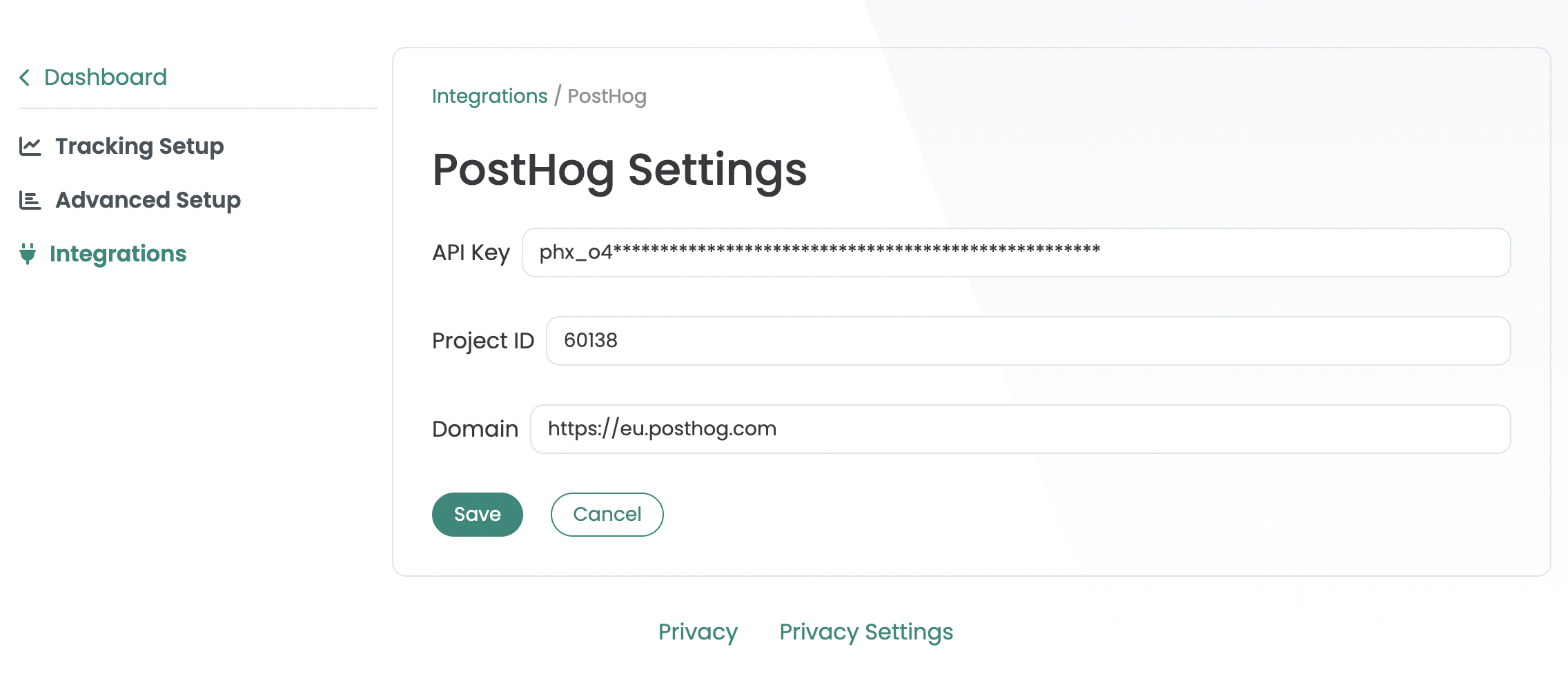Click the Domain URL input field

click(1020, 429)
